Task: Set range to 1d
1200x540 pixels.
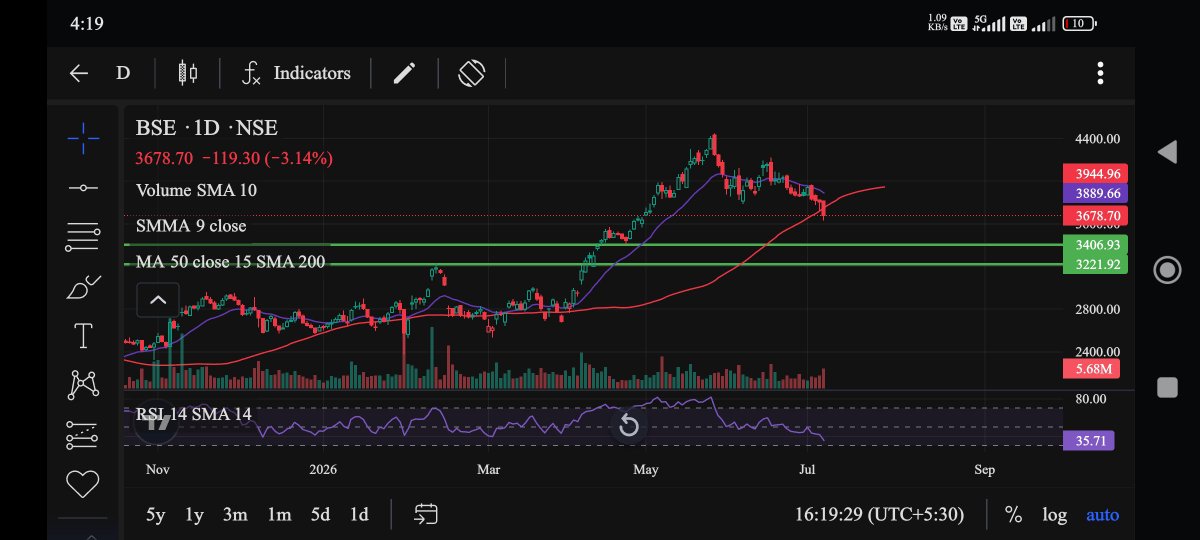Action: 359,515
